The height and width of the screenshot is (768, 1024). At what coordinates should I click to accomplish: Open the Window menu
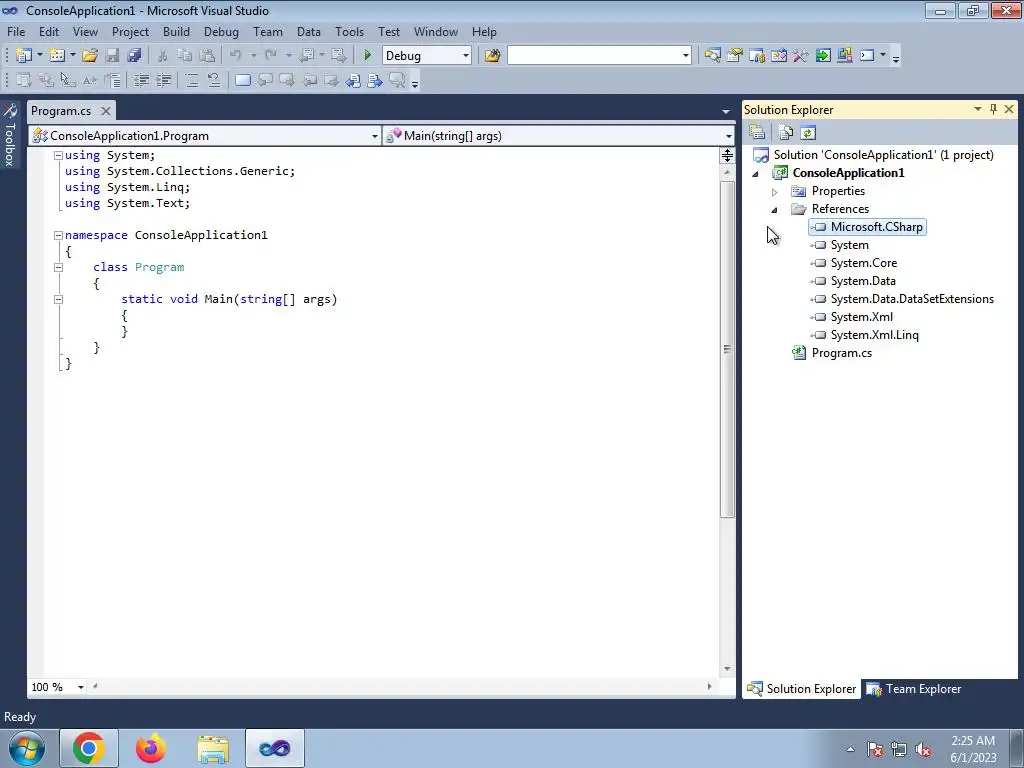point(436,31)
